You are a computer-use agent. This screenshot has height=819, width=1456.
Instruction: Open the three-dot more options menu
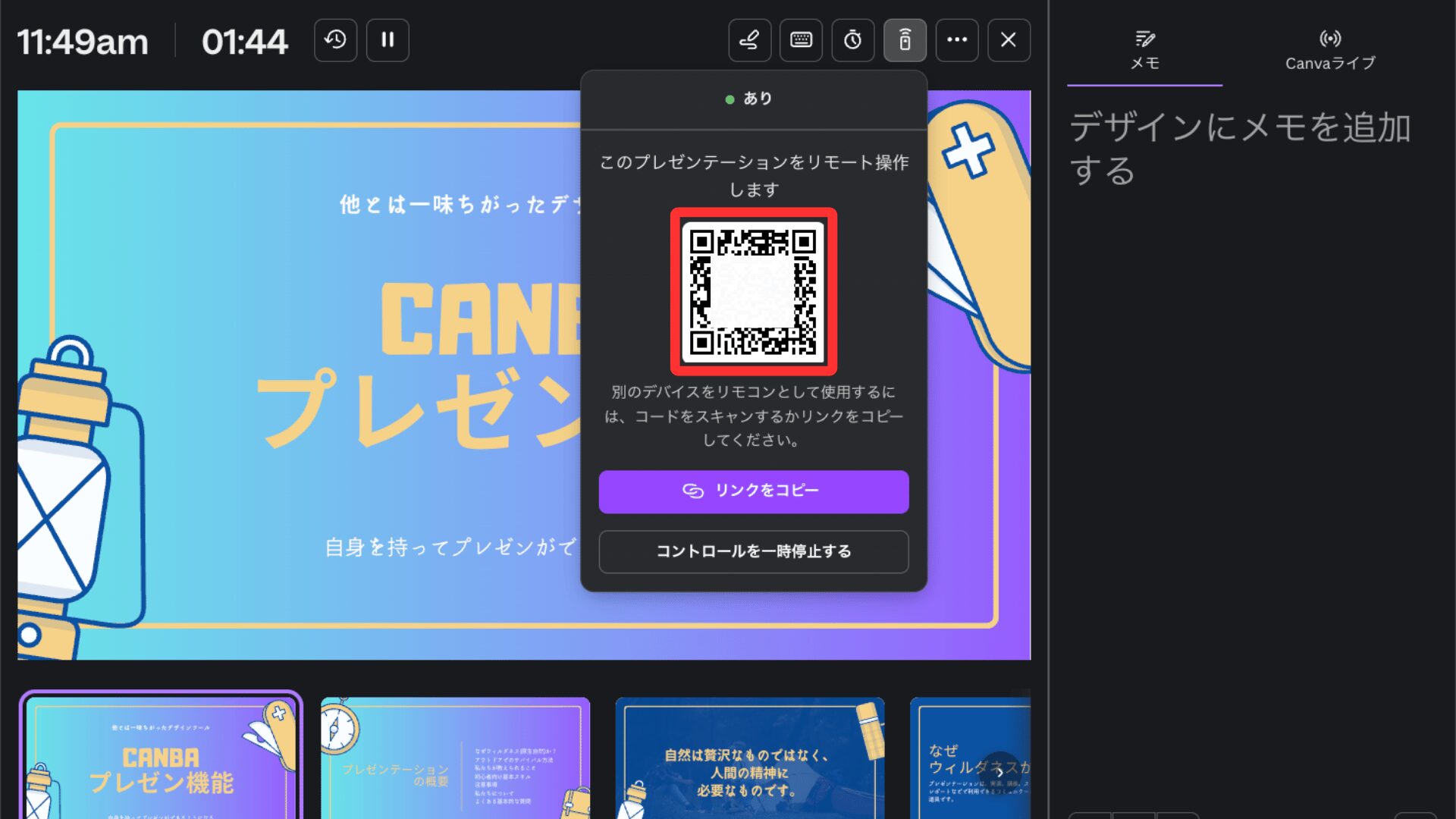(x=957, y=40)
